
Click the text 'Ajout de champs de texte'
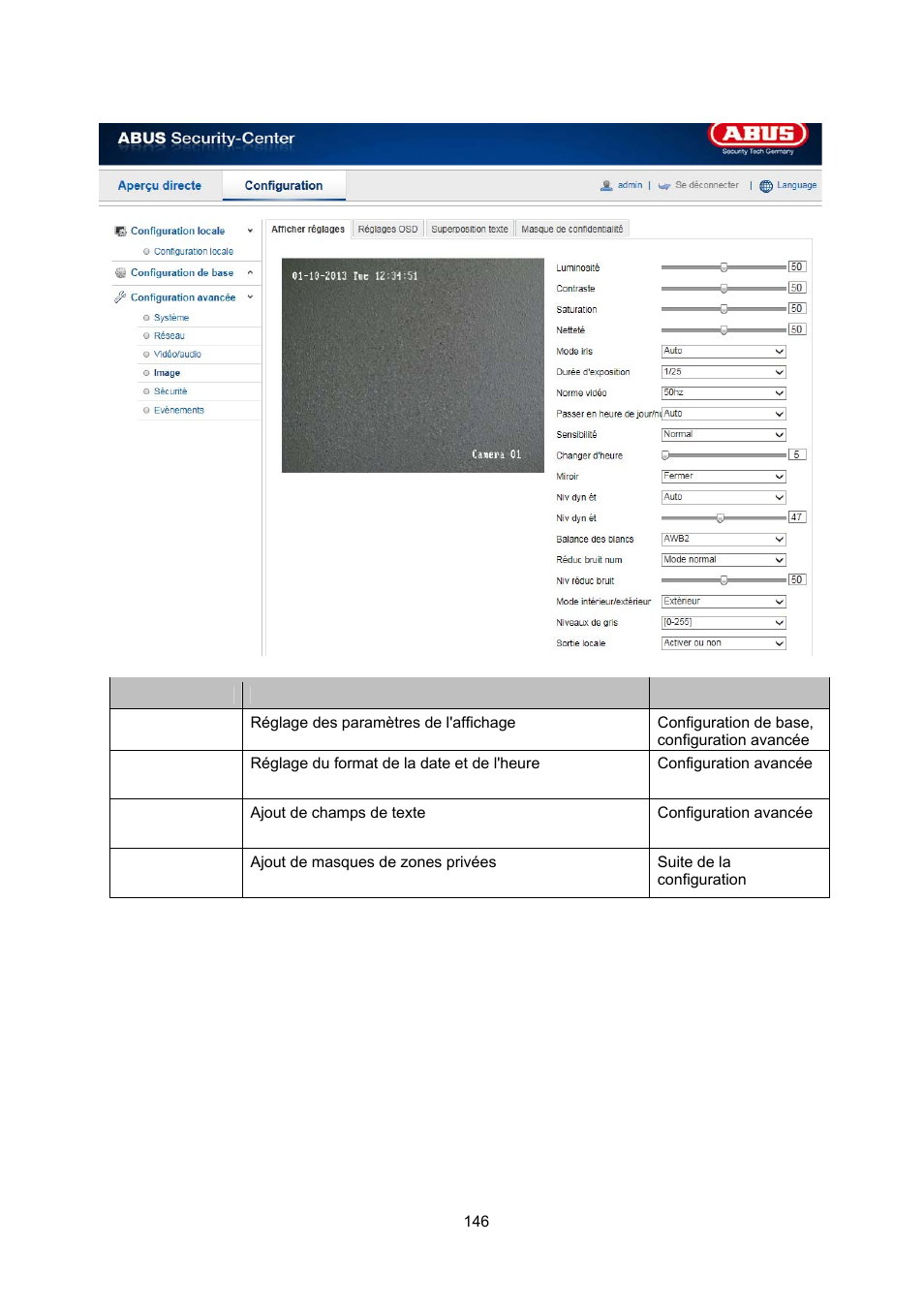coord(338,813)
